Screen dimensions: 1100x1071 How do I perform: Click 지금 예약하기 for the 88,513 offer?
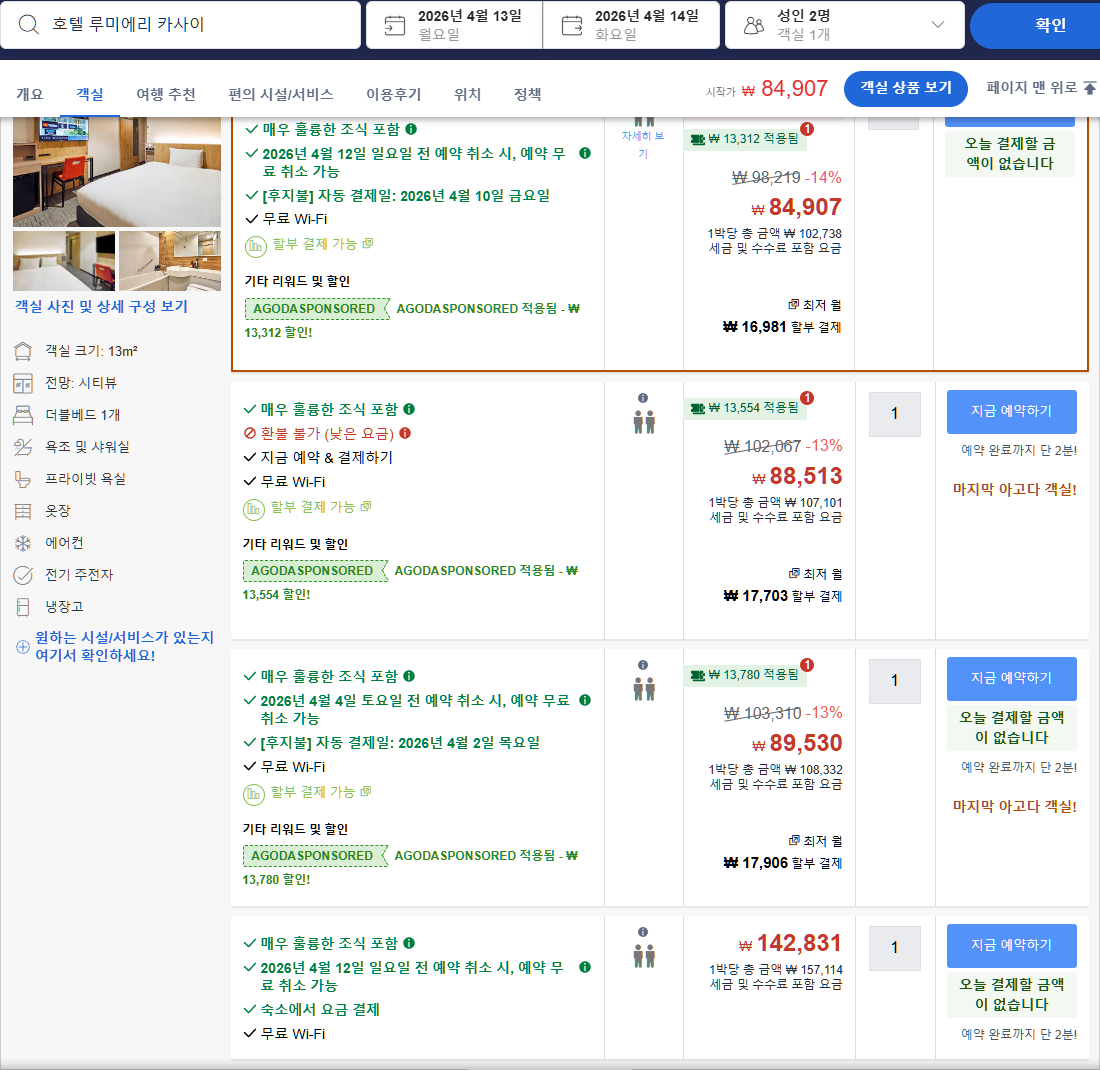click(x=1011, y=411)
